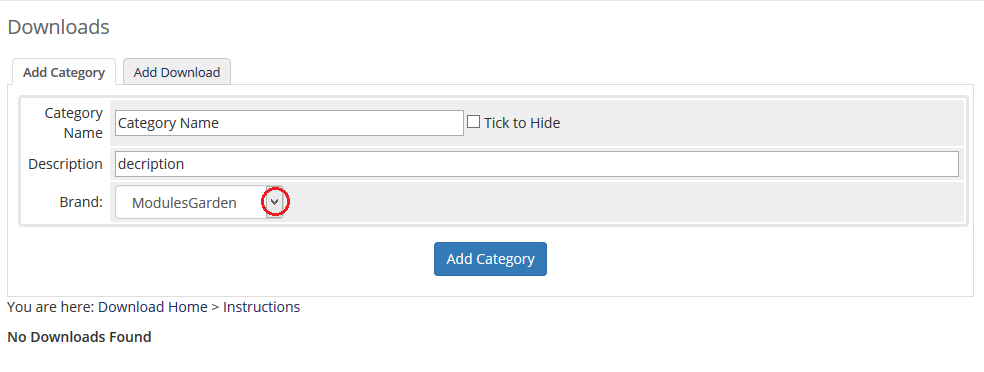Viewport: 984px width, 372px height.
Task: Switch to the Add Category tab
Action: (x=64, y=72)
